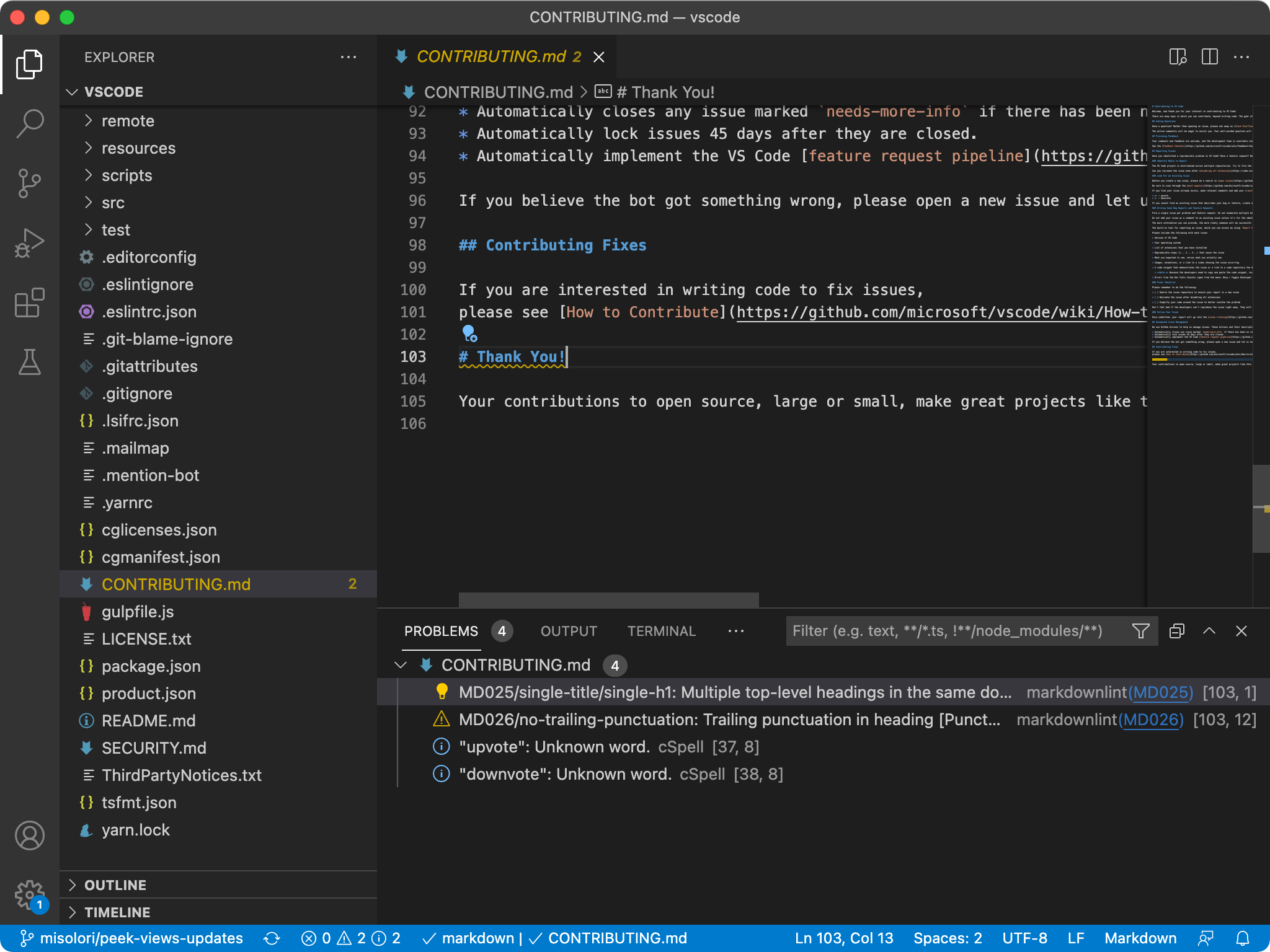
Task: Open the Testing view in the sidebar
Action: (29, 363)
